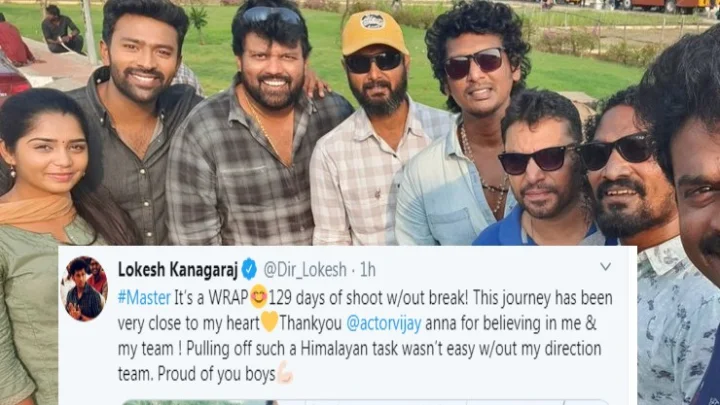
Task: Click the heart-eyes emoji after WRAP
Action: pos(259,297)
